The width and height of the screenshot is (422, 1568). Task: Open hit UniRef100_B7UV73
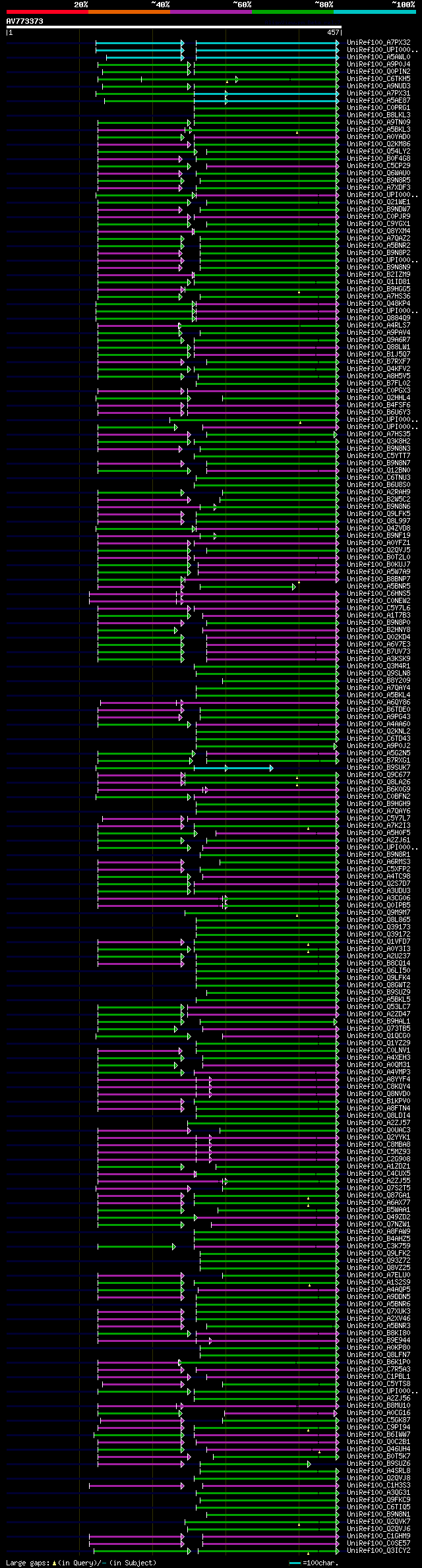click(x=378, y=651)
